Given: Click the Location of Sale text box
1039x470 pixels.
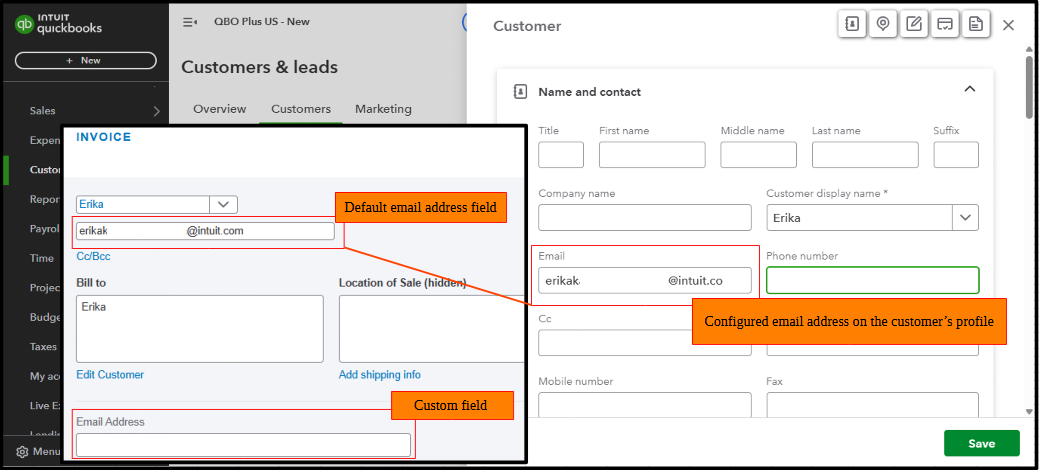Looking at the screenshot, I should [x=431, y=329].
